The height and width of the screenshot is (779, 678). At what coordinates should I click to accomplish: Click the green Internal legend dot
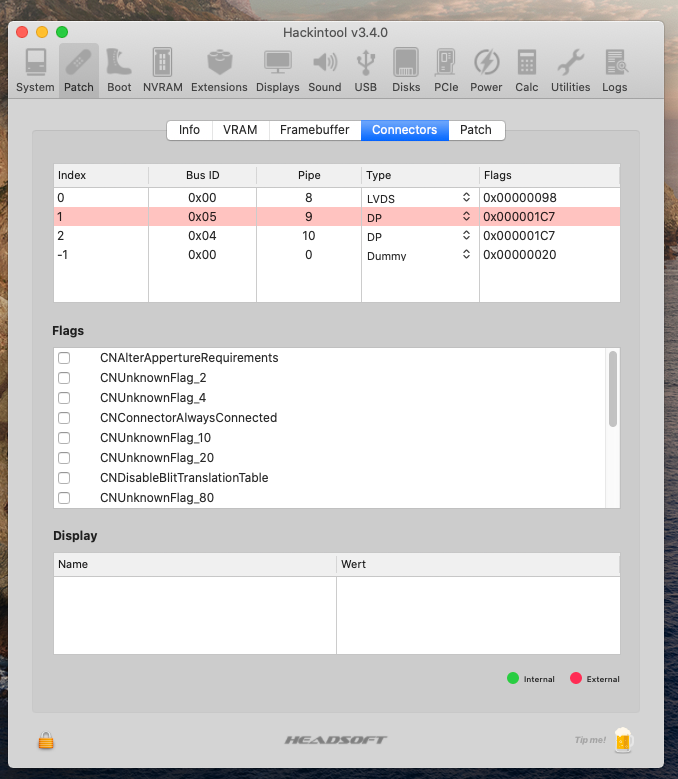[x=513, y=678]
